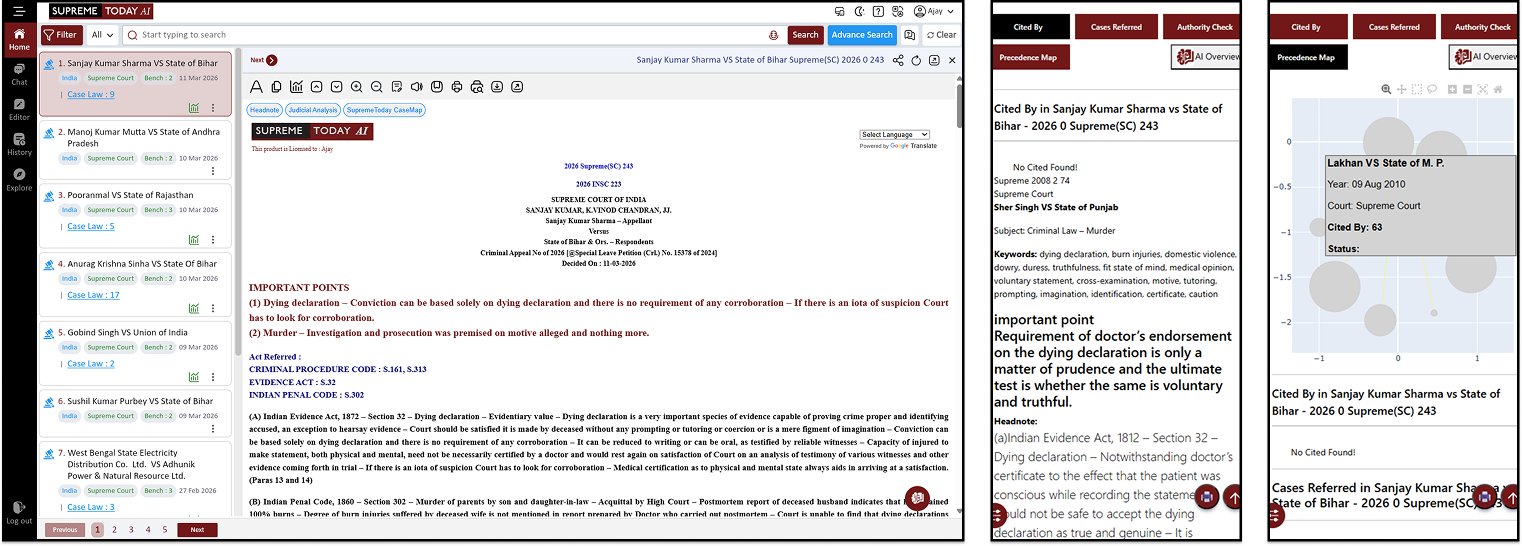Click the maroon Search button
The height and width of the screenshot is (546, 1522).
[x=805, y=35]
